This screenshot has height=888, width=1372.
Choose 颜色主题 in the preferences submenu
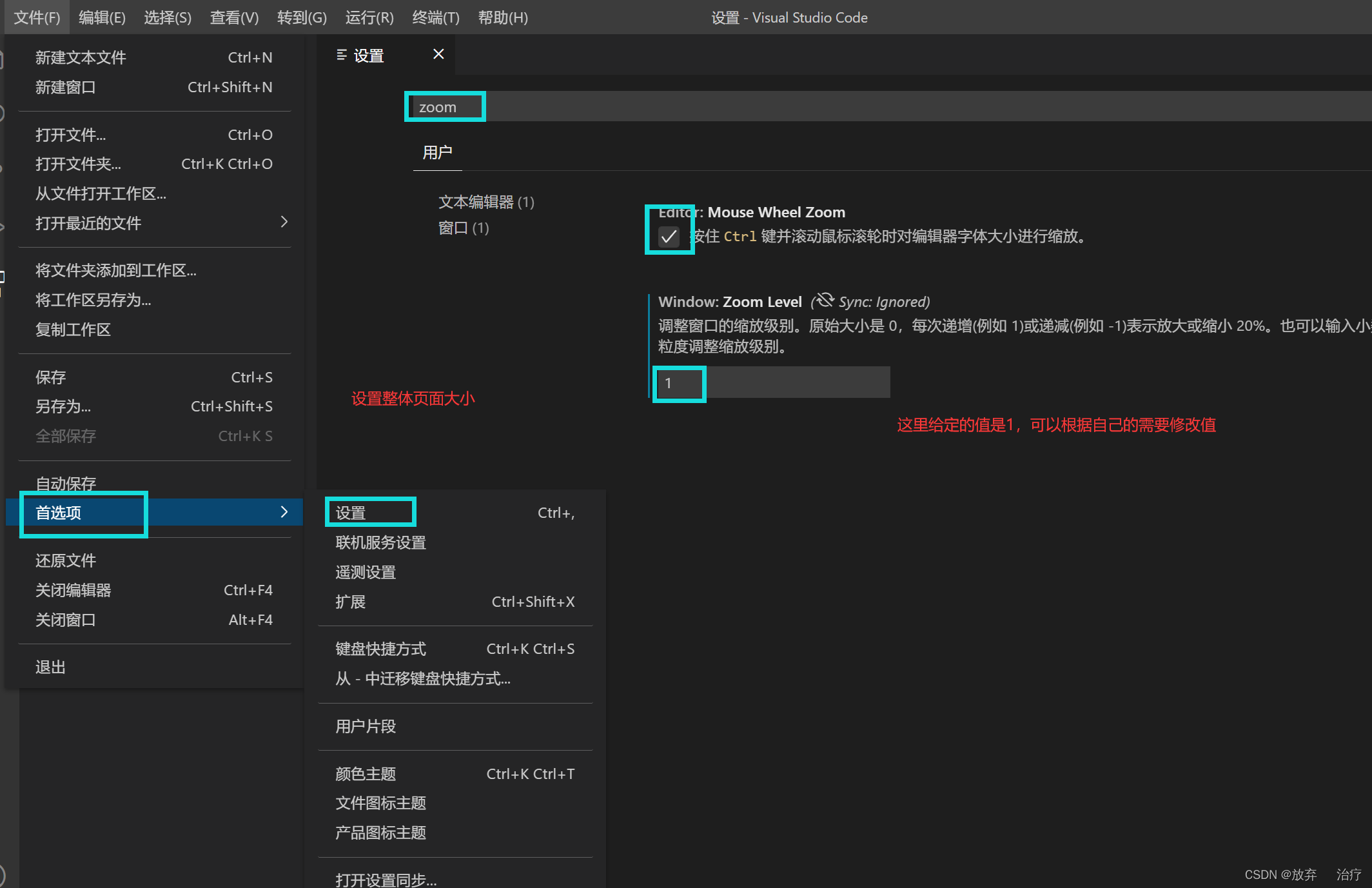(365, 773)
